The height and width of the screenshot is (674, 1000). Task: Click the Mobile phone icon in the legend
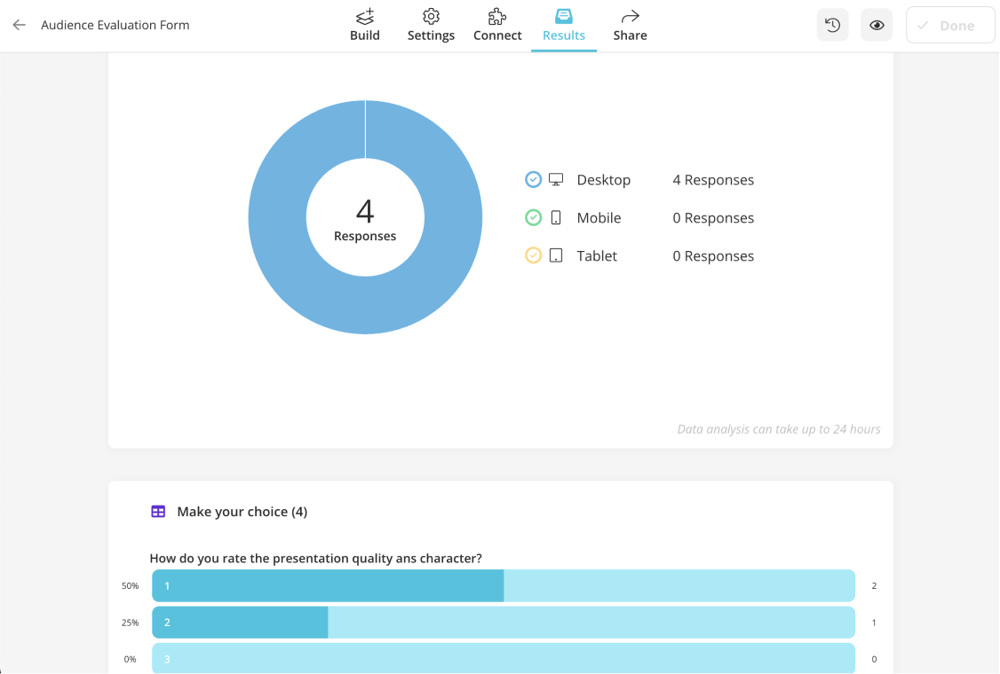pyautogui.click(x=556, y=217)
